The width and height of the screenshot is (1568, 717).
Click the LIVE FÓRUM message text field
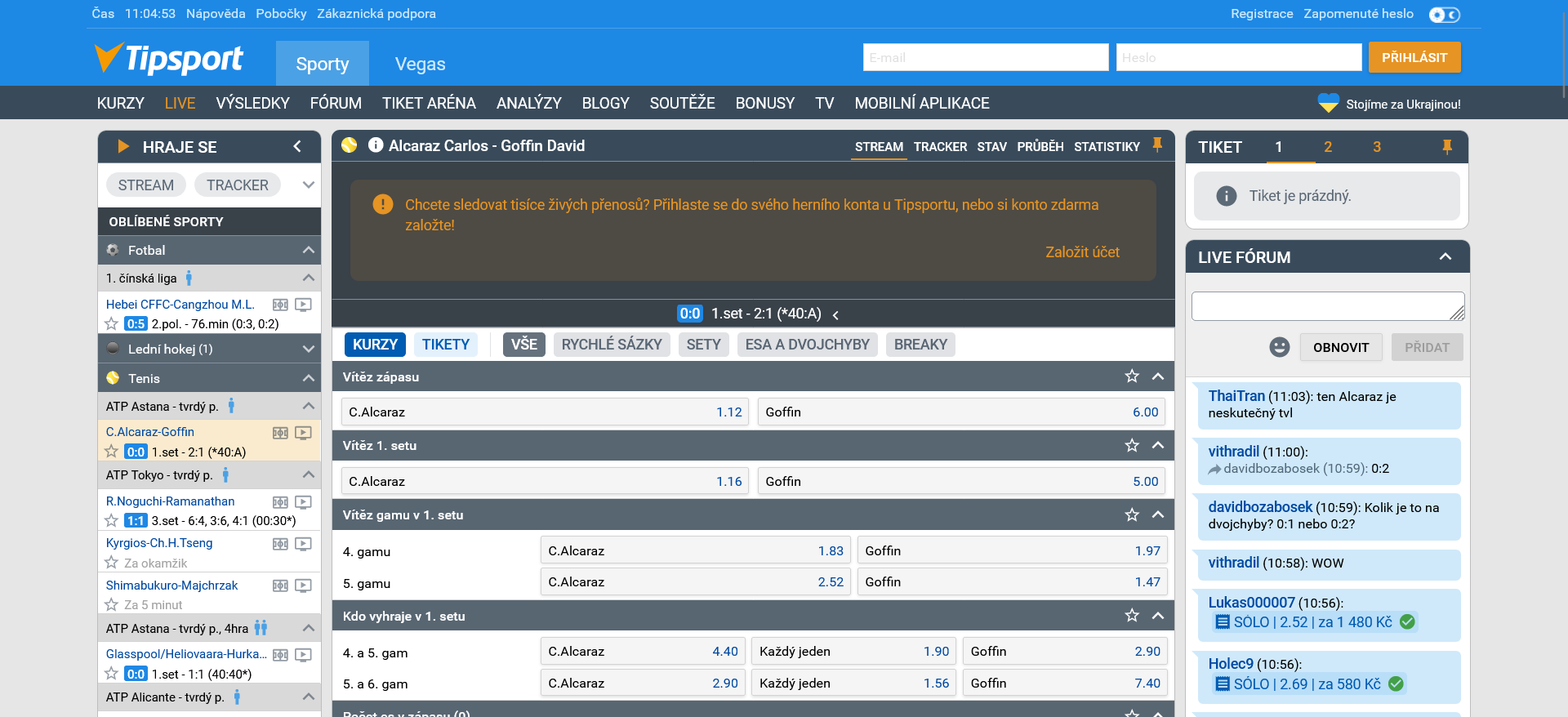tap(1328, 306)
